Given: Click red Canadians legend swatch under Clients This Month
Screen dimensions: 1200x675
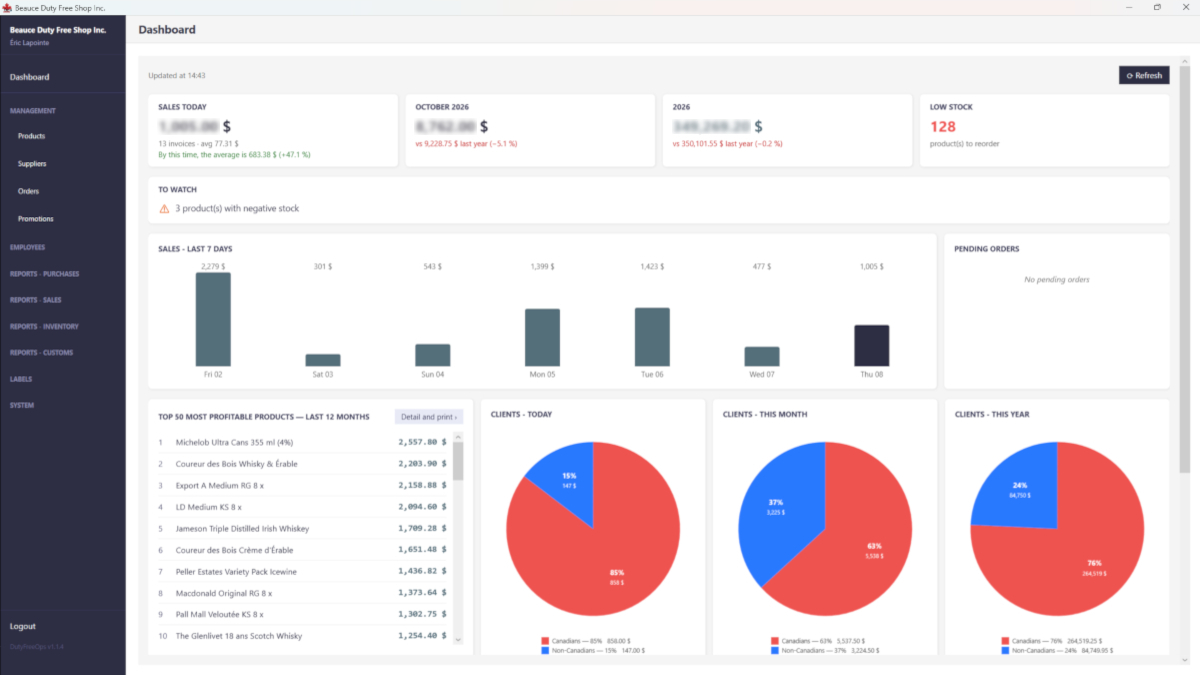Looking at the screenshot, I should [x=775, y=641].
